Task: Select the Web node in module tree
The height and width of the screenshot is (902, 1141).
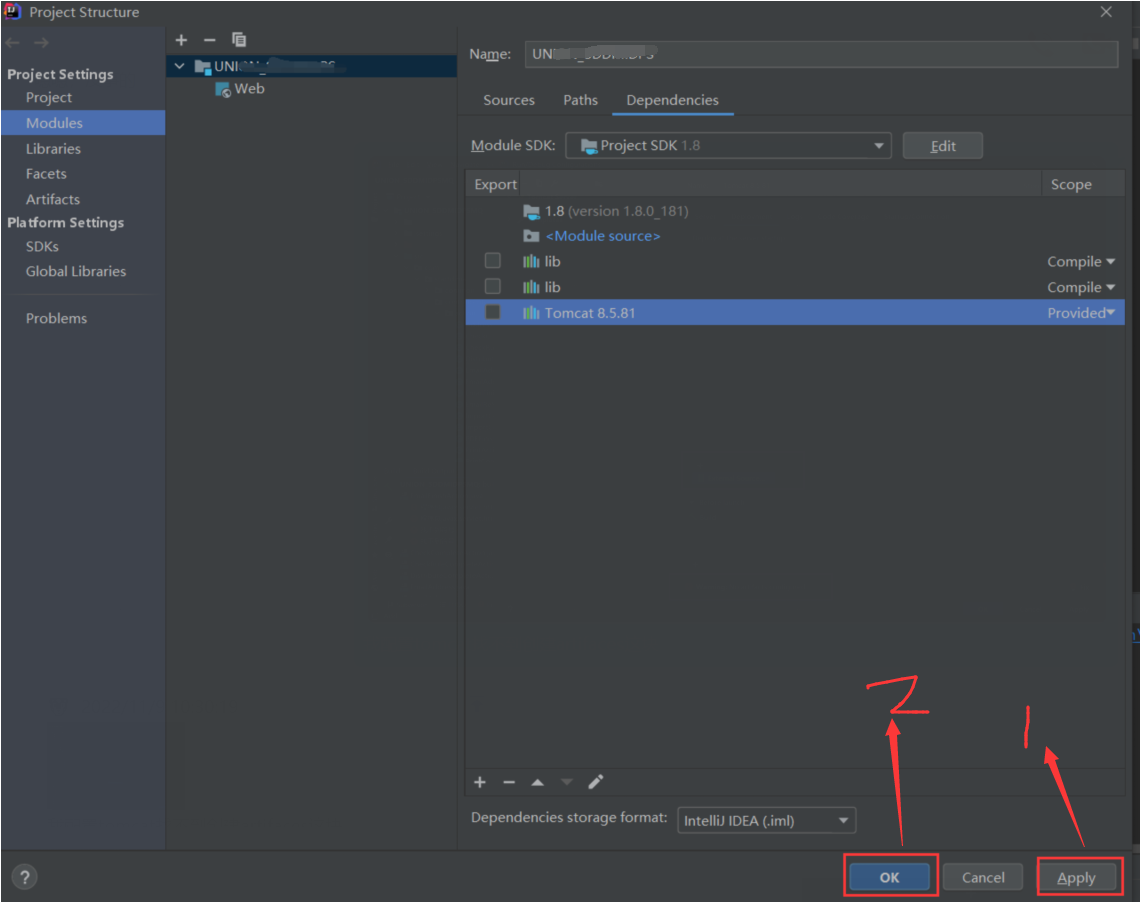Action: click(x=249, y=89)
